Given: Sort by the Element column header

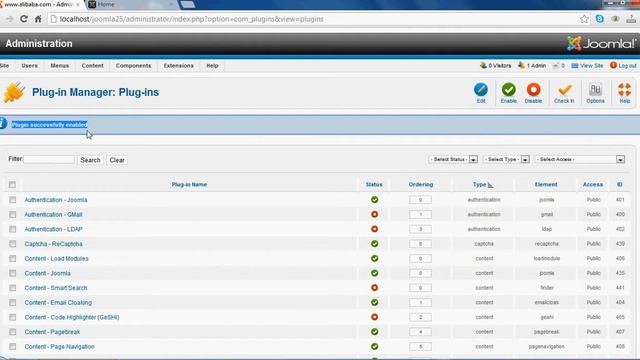Looking at the screenshot, I should click(x=546, y=184).
